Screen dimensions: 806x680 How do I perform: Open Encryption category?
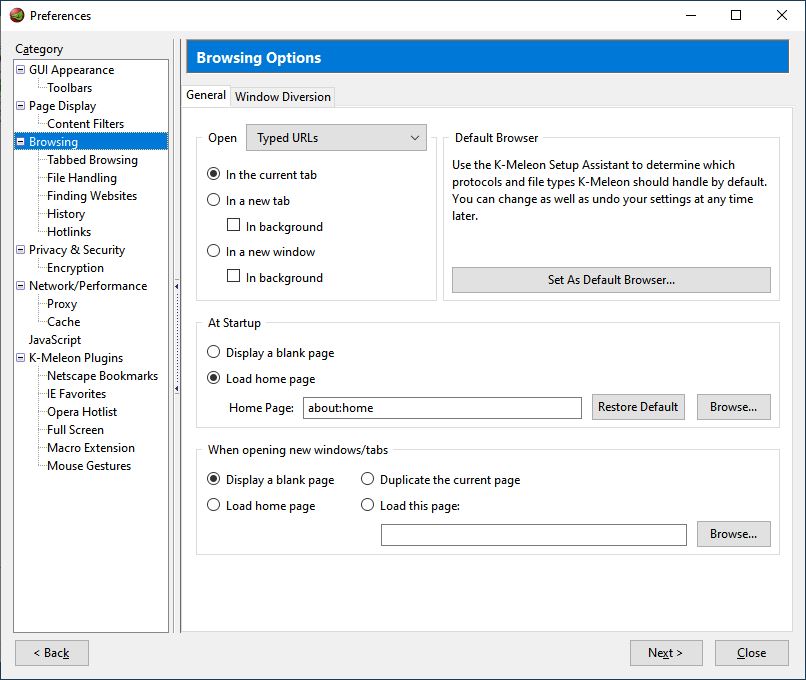76,268
